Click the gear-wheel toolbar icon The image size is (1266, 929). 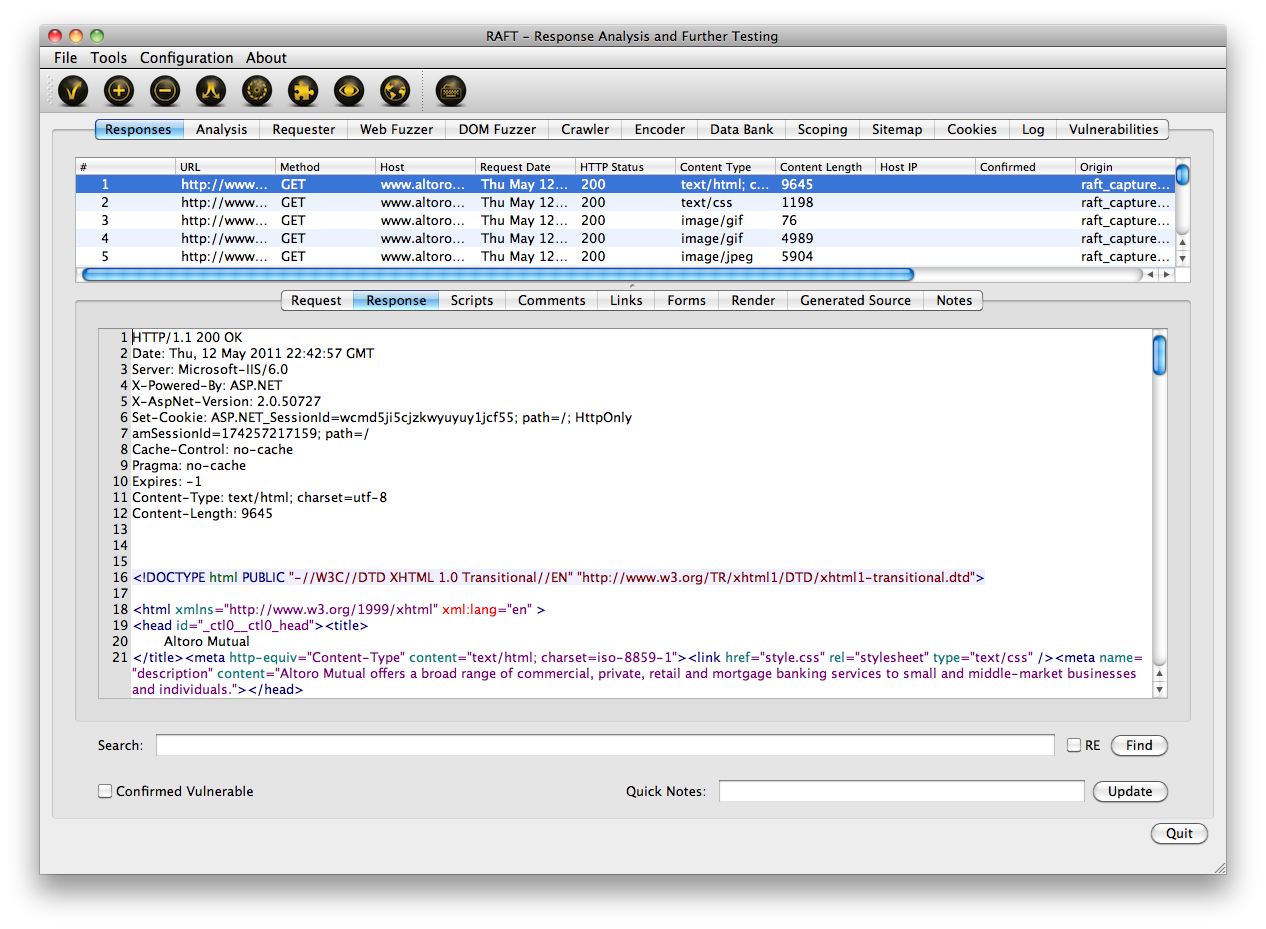257,91
